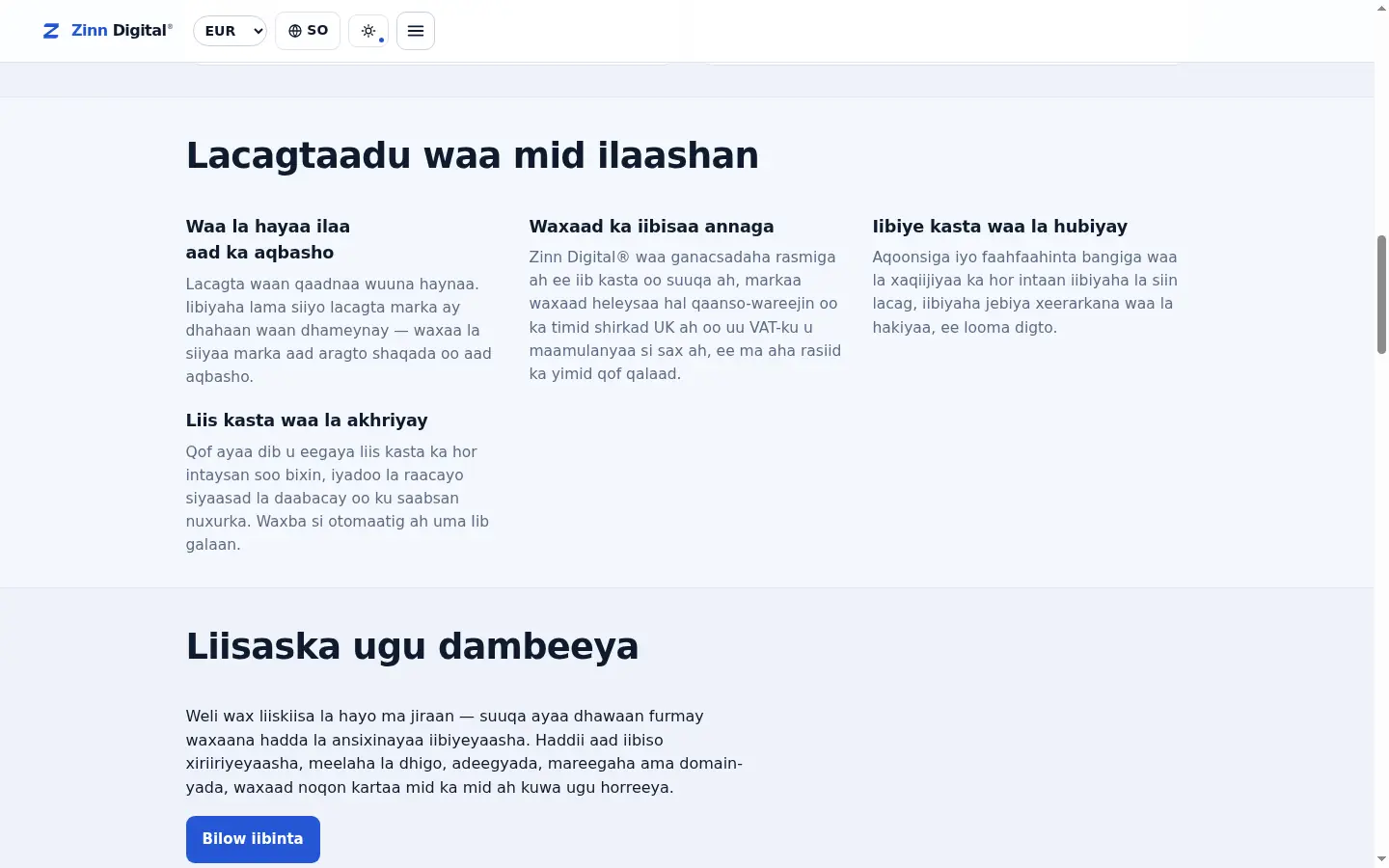The image size is (1389, 868).
Task: Click the paragraph starting Aqoonsiga iyo faahfaahinta
Action: click(1026, 292)
